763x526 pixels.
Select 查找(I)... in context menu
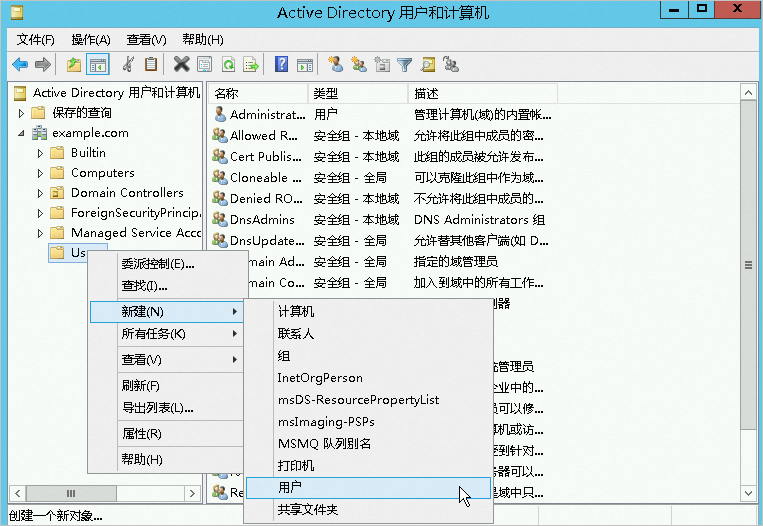coord(166,286)
